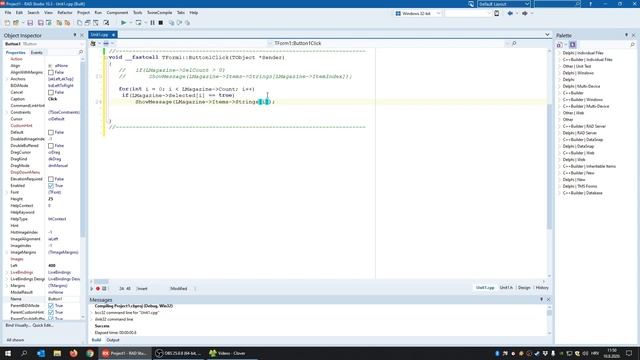
Task: Click the Open file toolbar icon
Action: click(x=16, y=23)
